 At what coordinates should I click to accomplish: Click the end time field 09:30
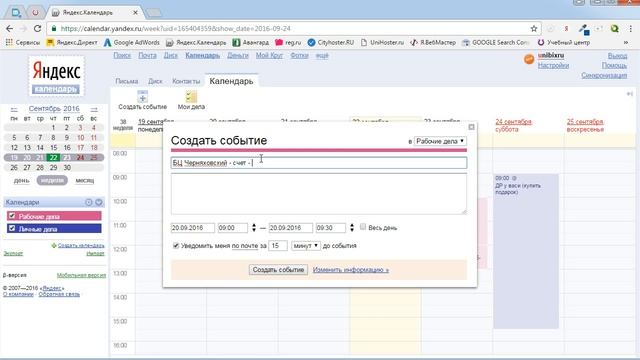(331, 228)
